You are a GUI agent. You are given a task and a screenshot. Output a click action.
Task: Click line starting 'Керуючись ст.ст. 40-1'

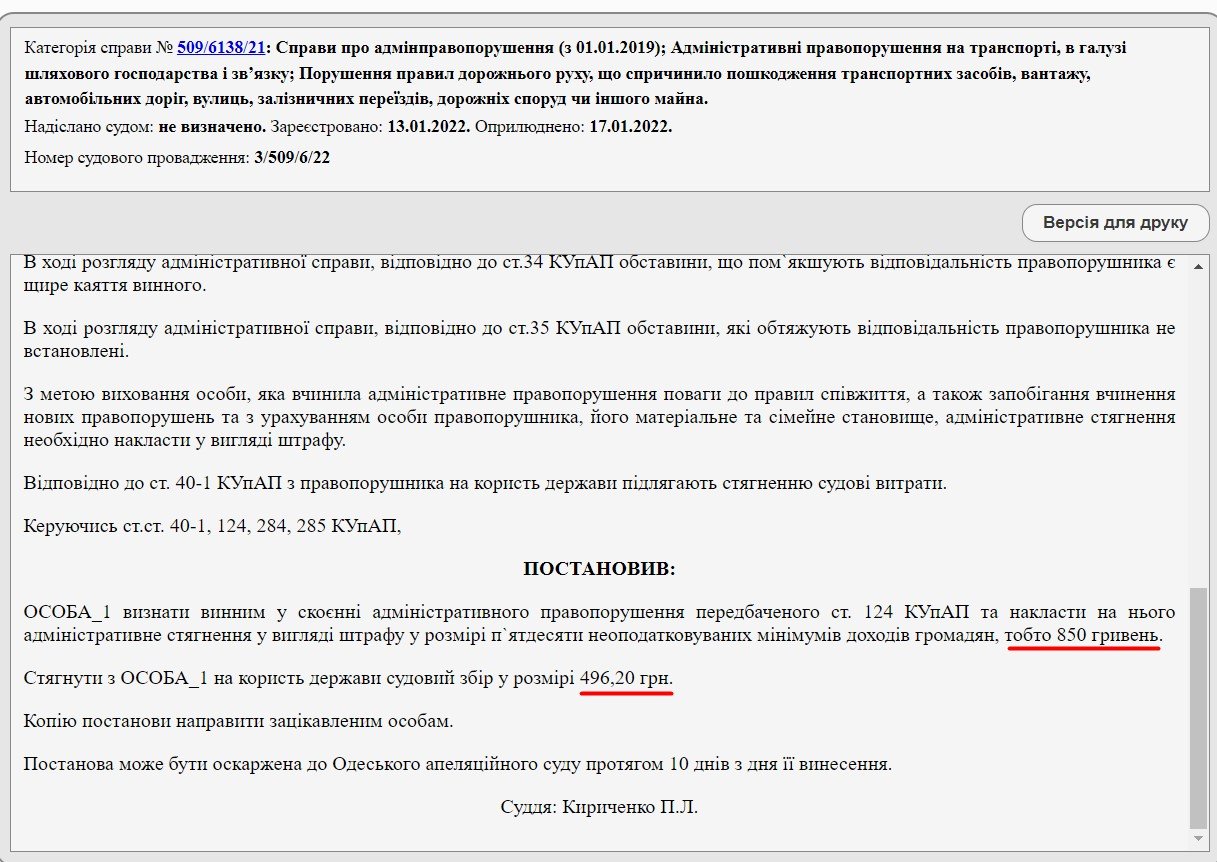(212, 526)
